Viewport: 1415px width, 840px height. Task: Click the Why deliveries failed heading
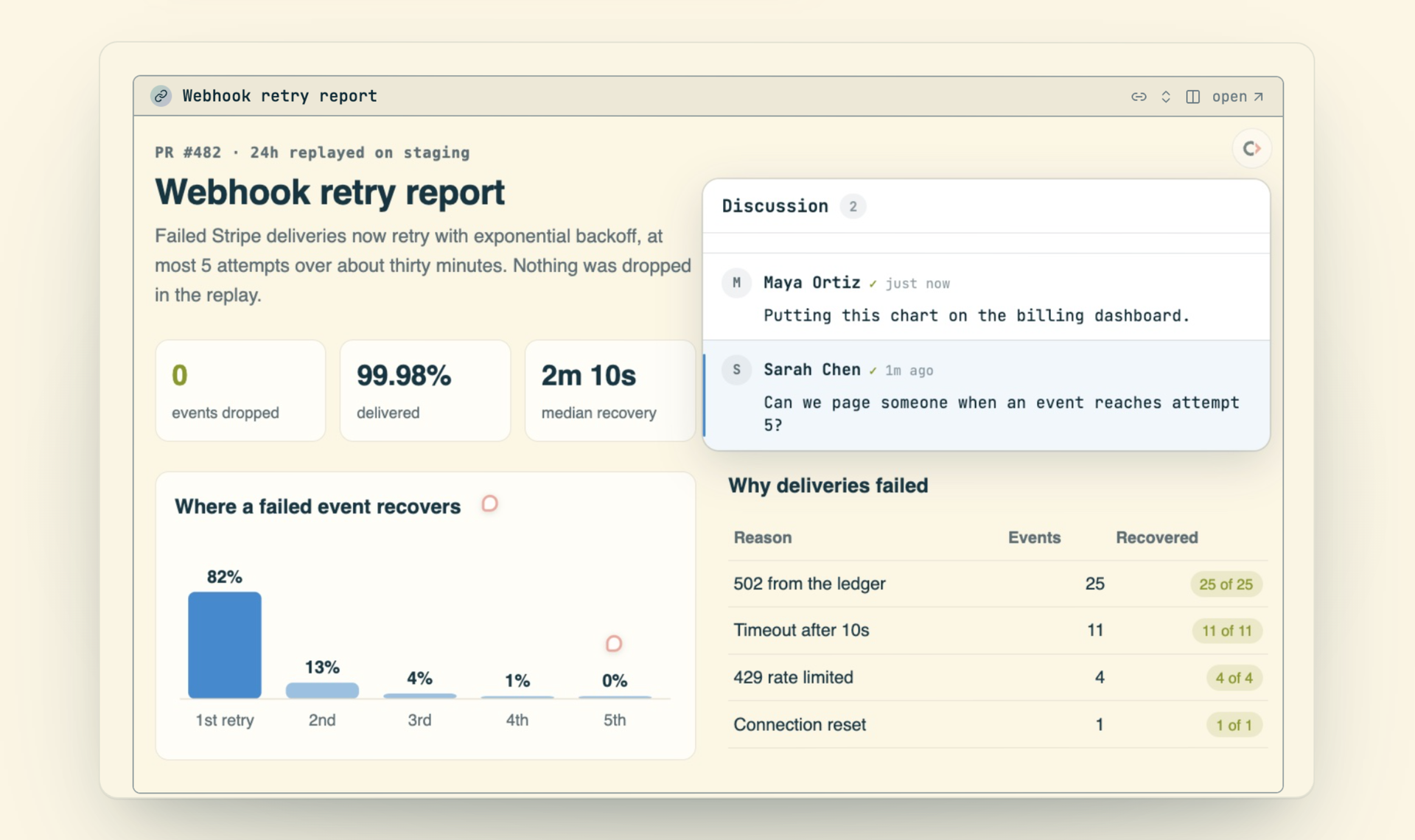pyautogui.click(x=828, y=486)
